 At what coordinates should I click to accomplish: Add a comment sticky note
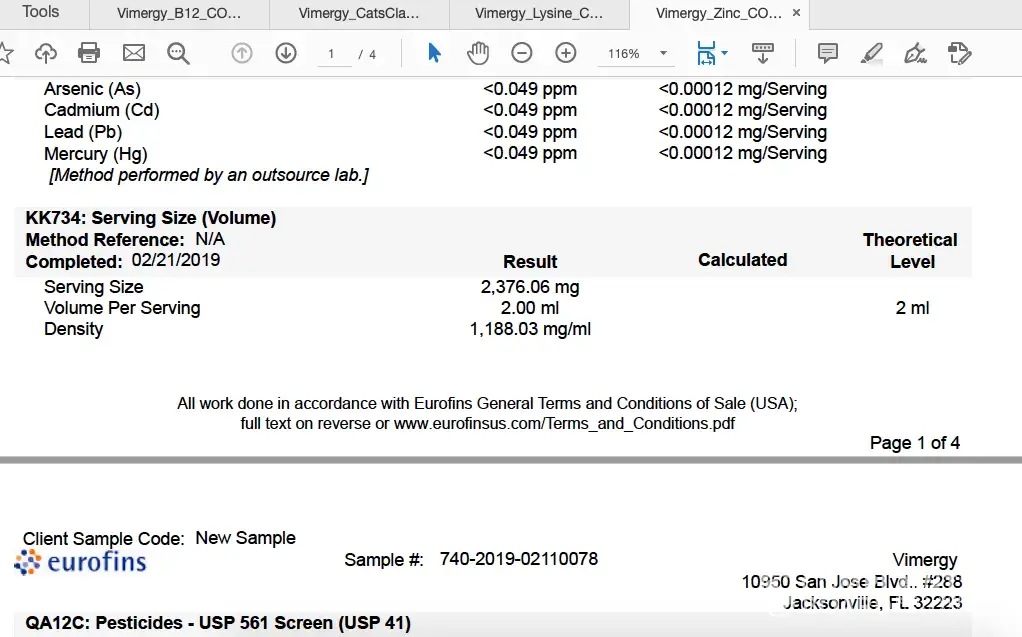click(x=828, y=53)
